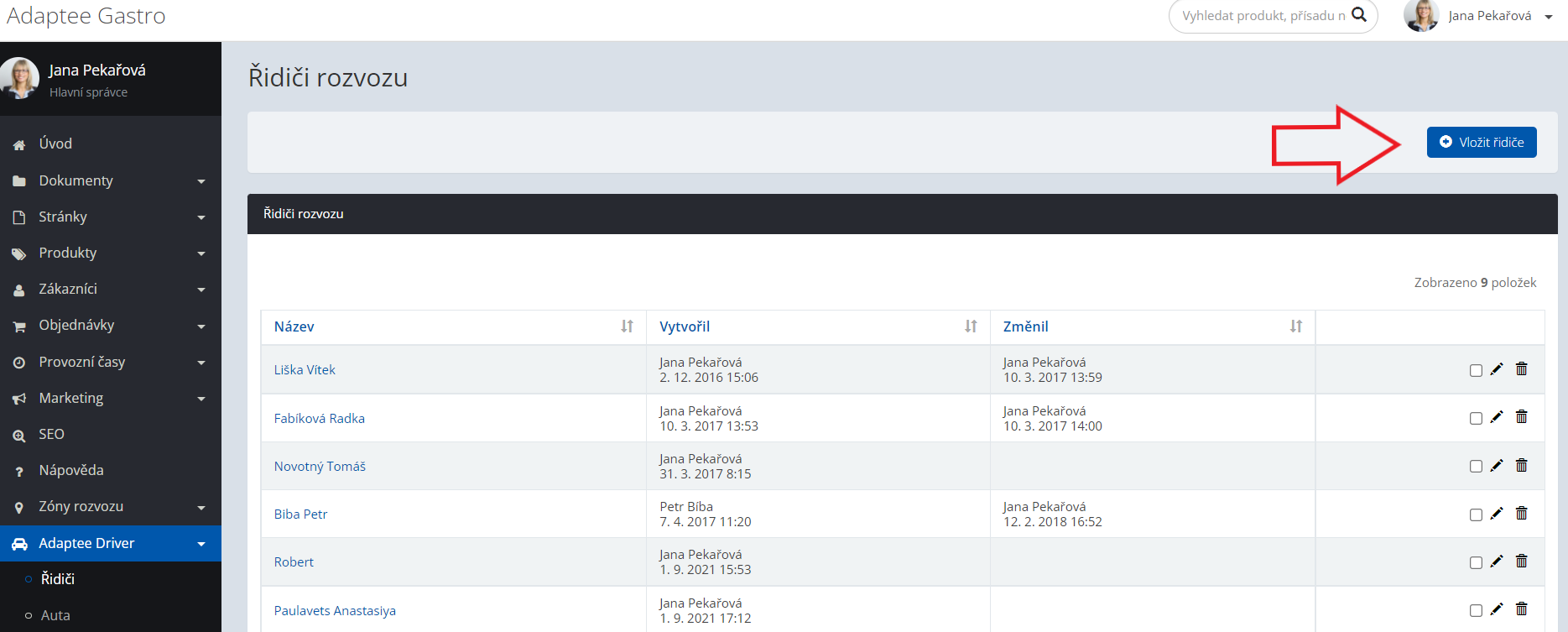The image size is (1568, 632).
Task: Open the Jana Pekařová user dropdown arrow
Action: tap(1549, 17)
